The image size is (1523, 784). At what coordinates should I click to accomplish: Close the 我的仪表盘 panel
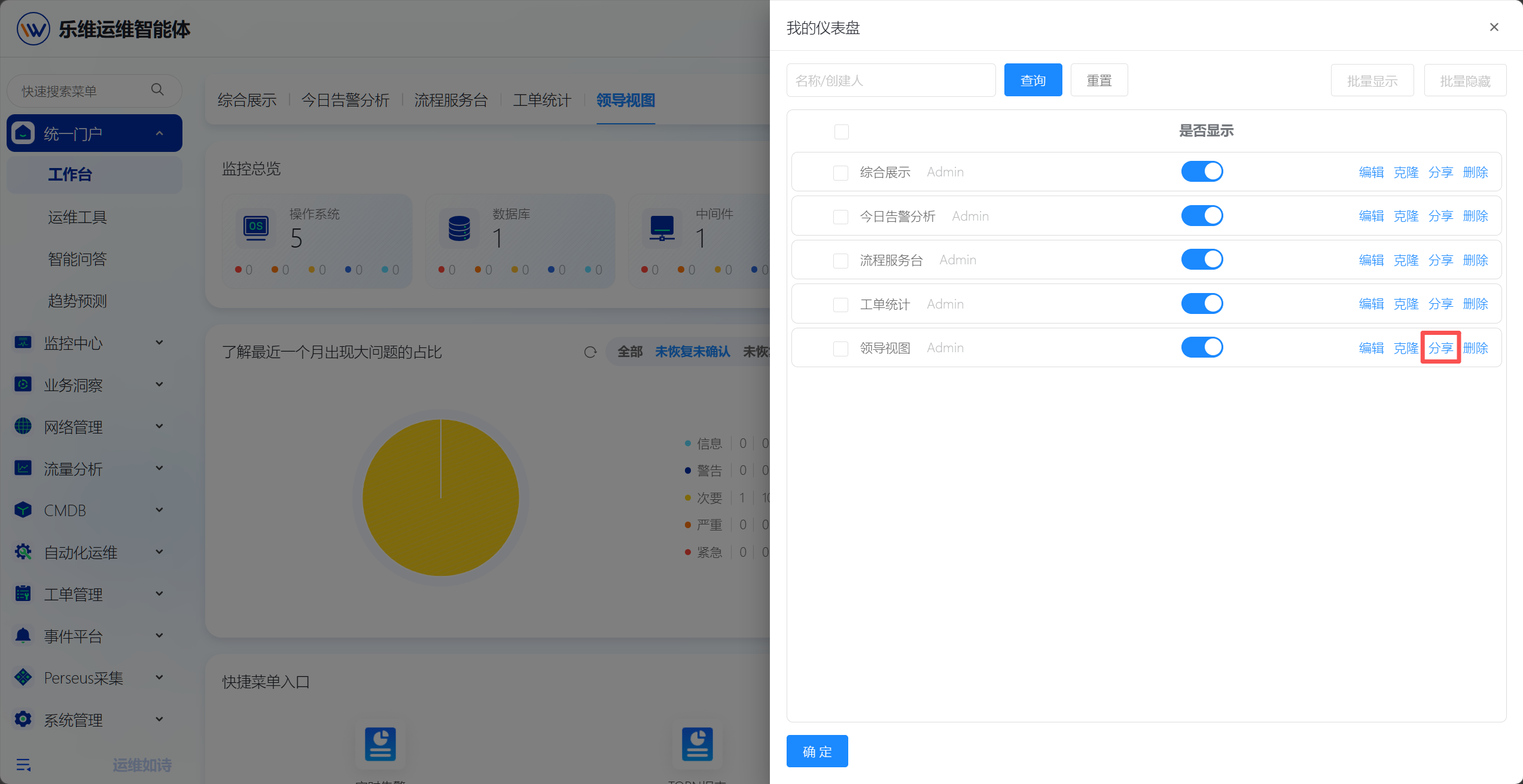[1494, 28]
